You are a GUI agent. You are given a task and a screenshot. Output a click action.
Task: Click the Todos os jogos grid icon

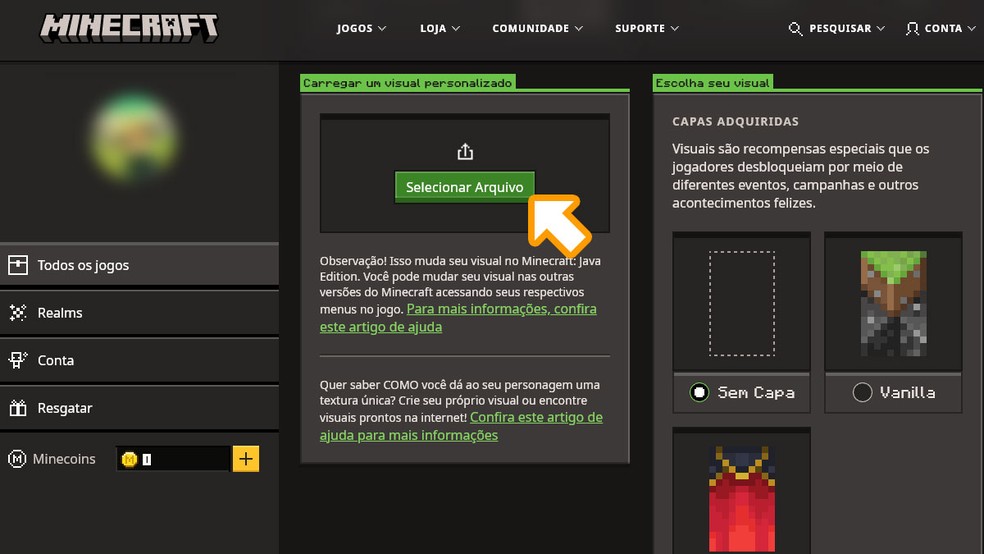18,265
